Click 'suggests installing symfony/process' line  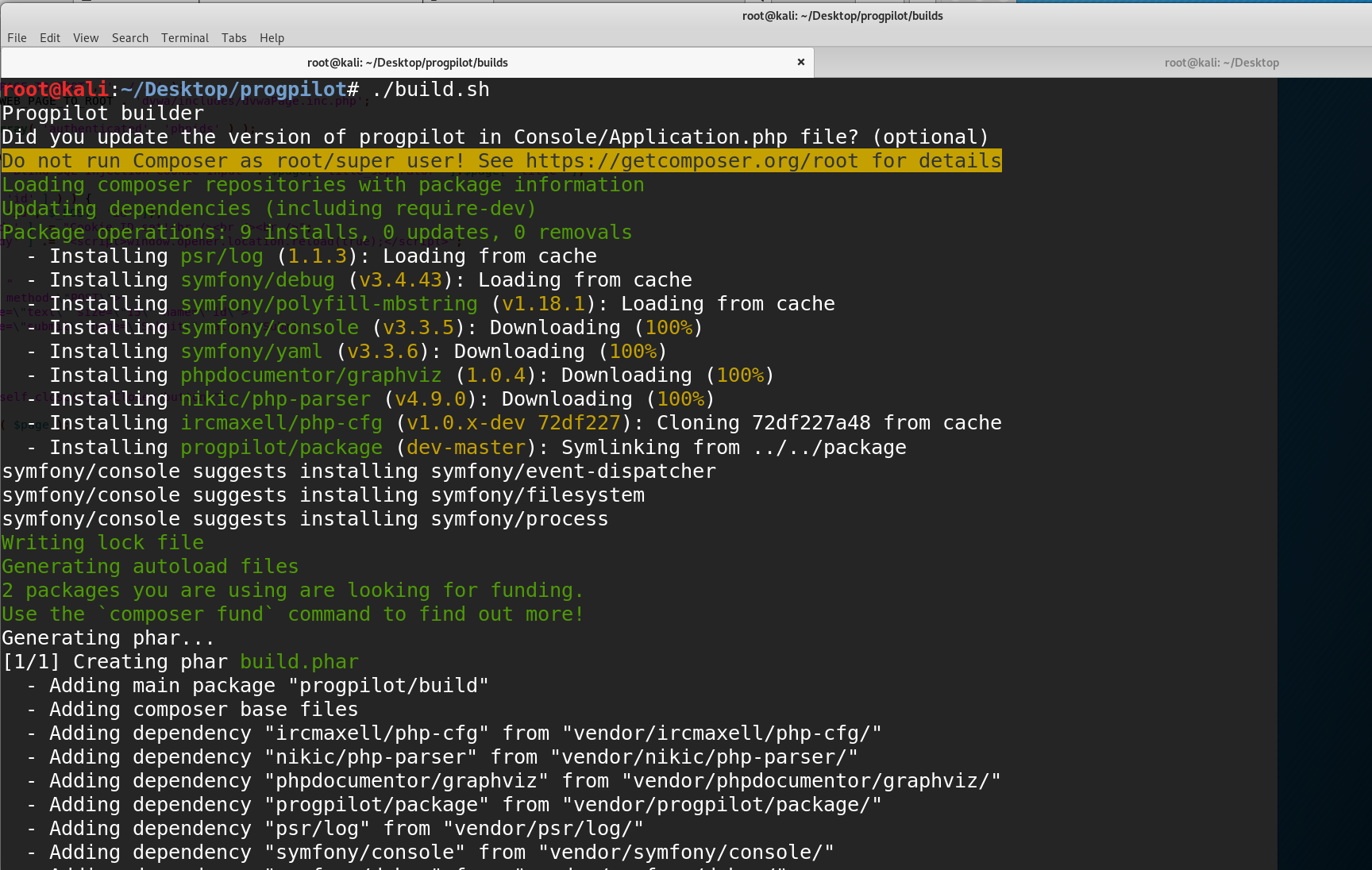[x=305, y=519]
